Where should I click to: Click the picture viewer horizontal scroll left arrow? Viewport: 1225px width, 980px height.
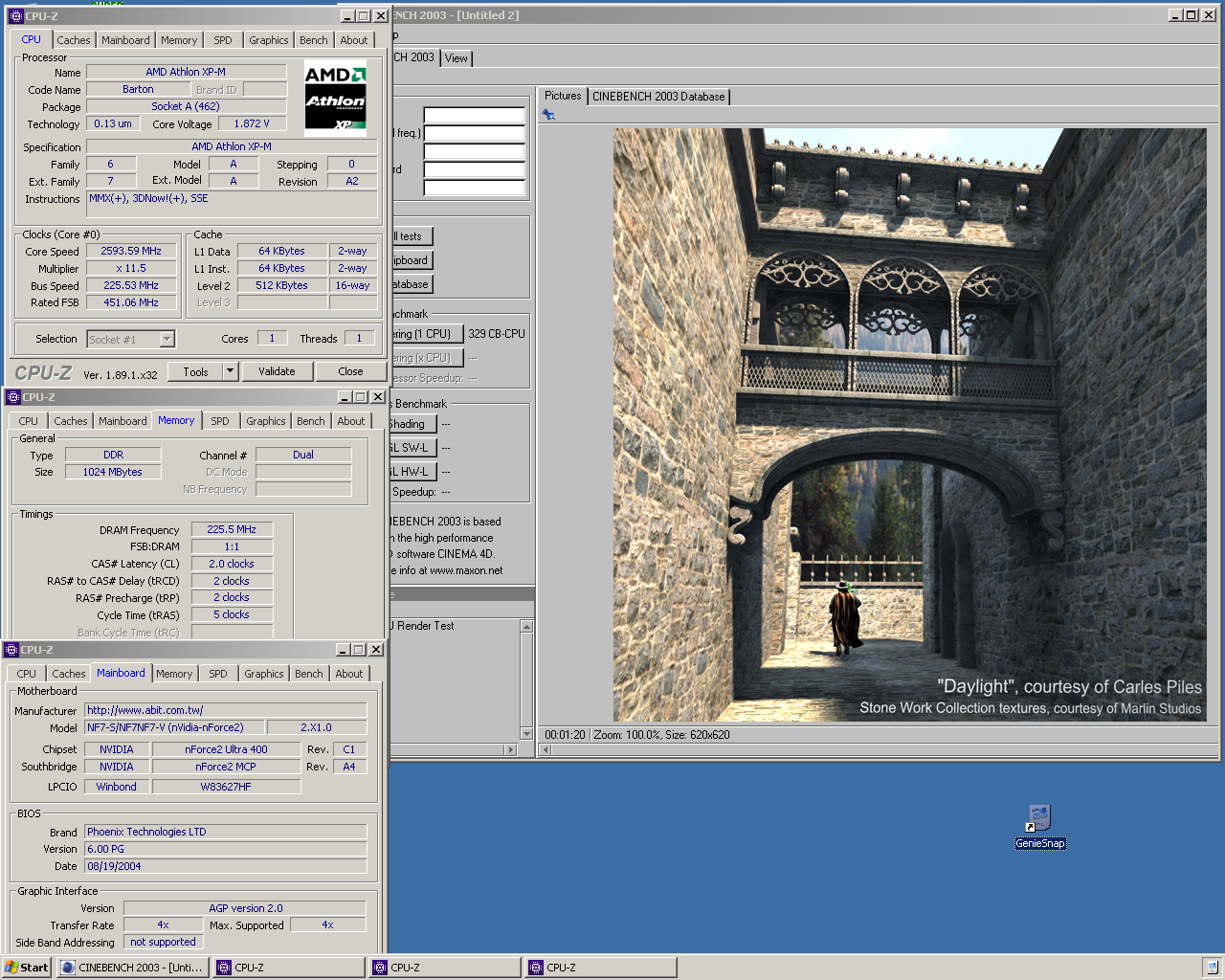click(x=546, y=750)
